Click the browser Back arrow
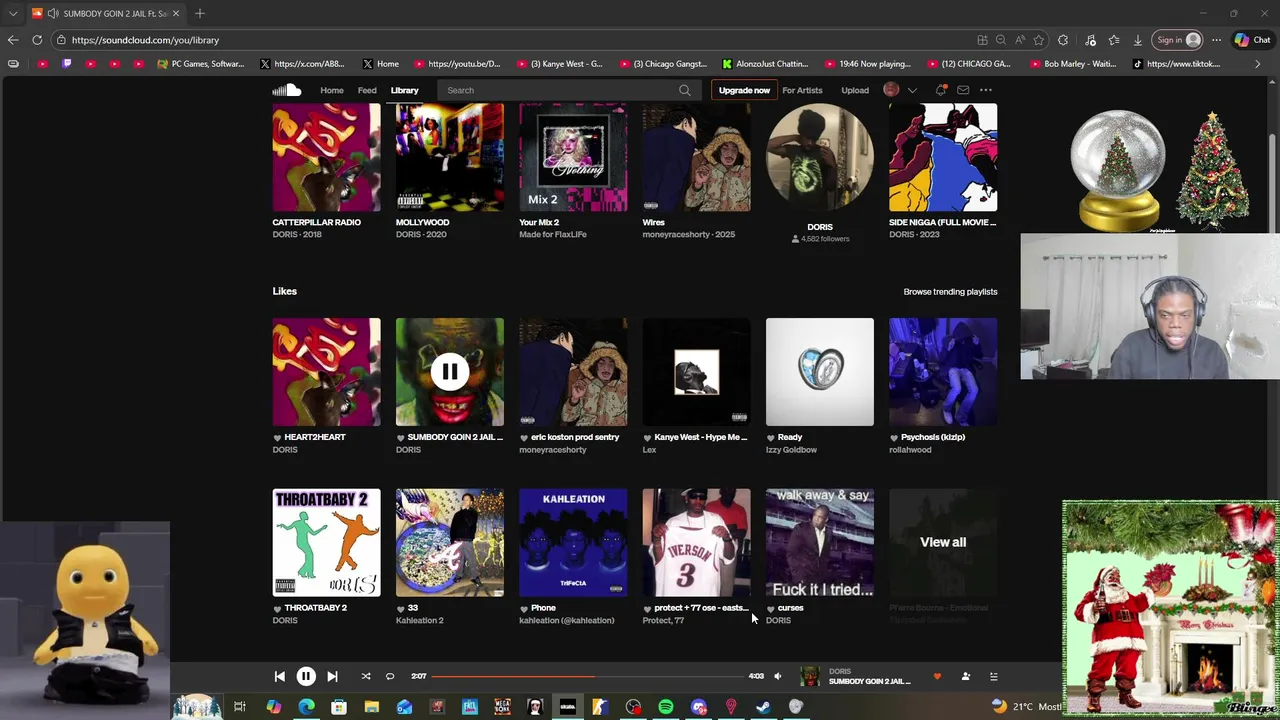The image size is (1280, 720). coord(13,40)
